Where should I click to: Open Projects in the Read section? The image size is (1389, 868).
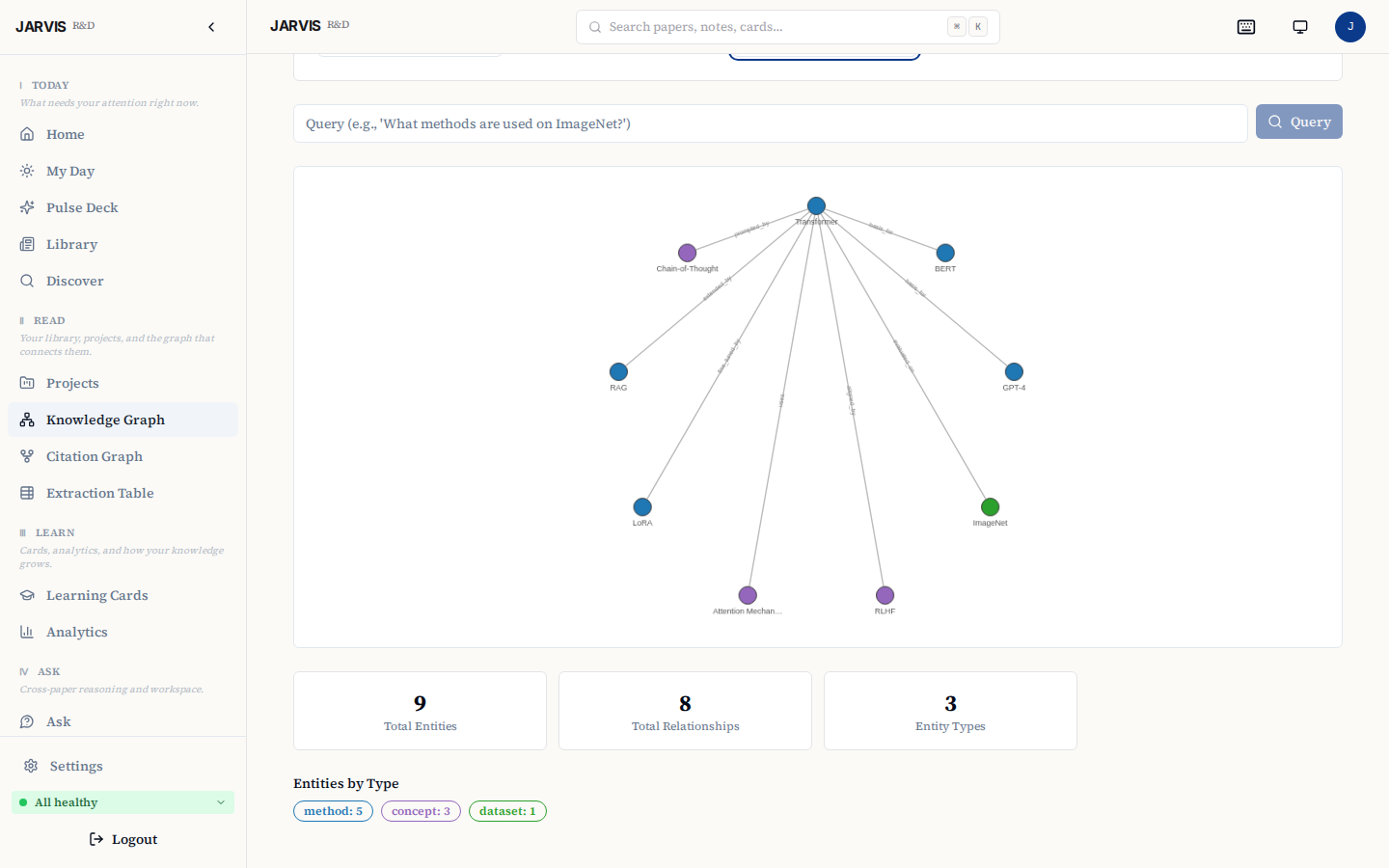click(123, 383)
